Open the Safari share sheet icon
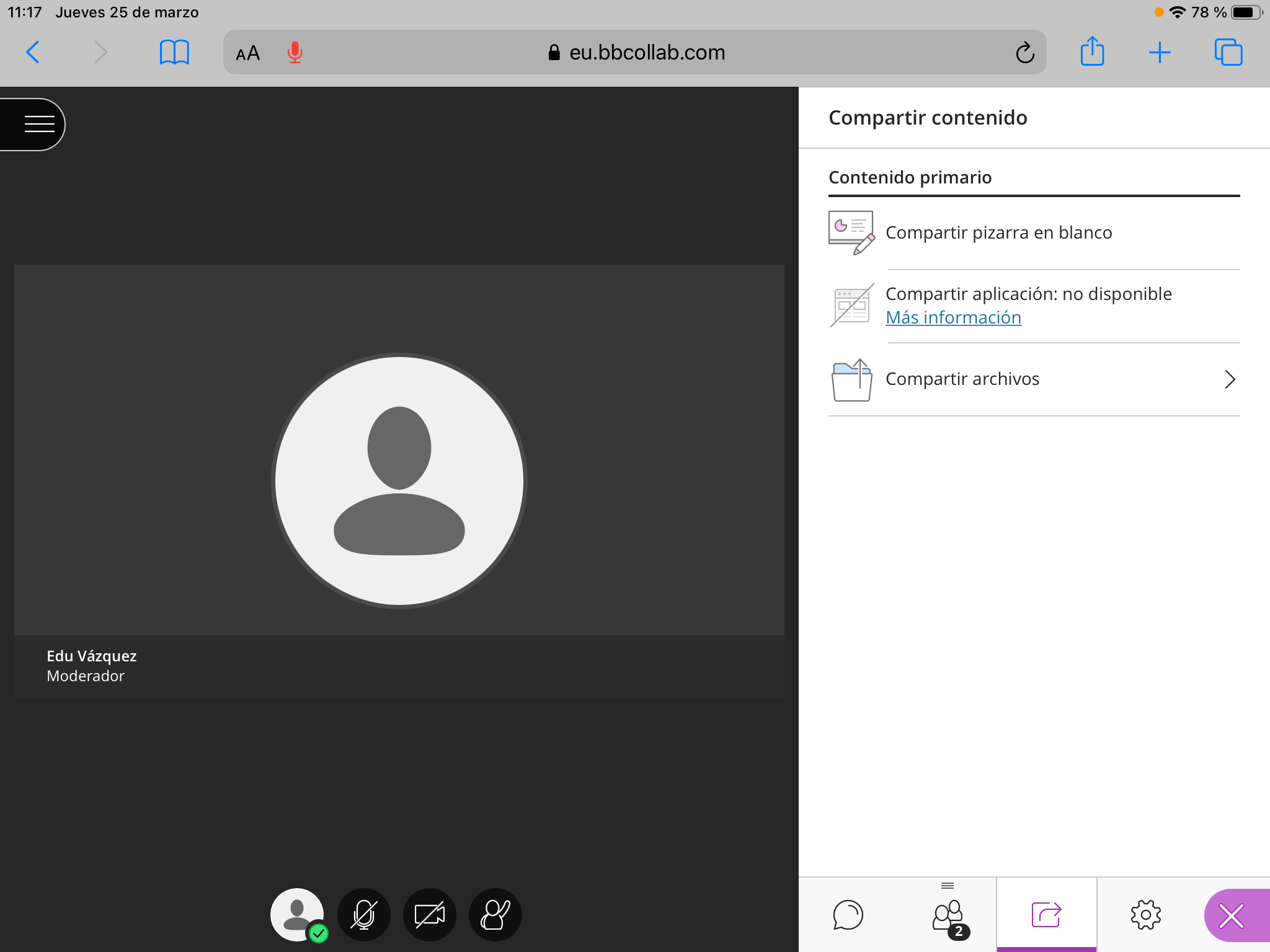 click(1092, 51)
